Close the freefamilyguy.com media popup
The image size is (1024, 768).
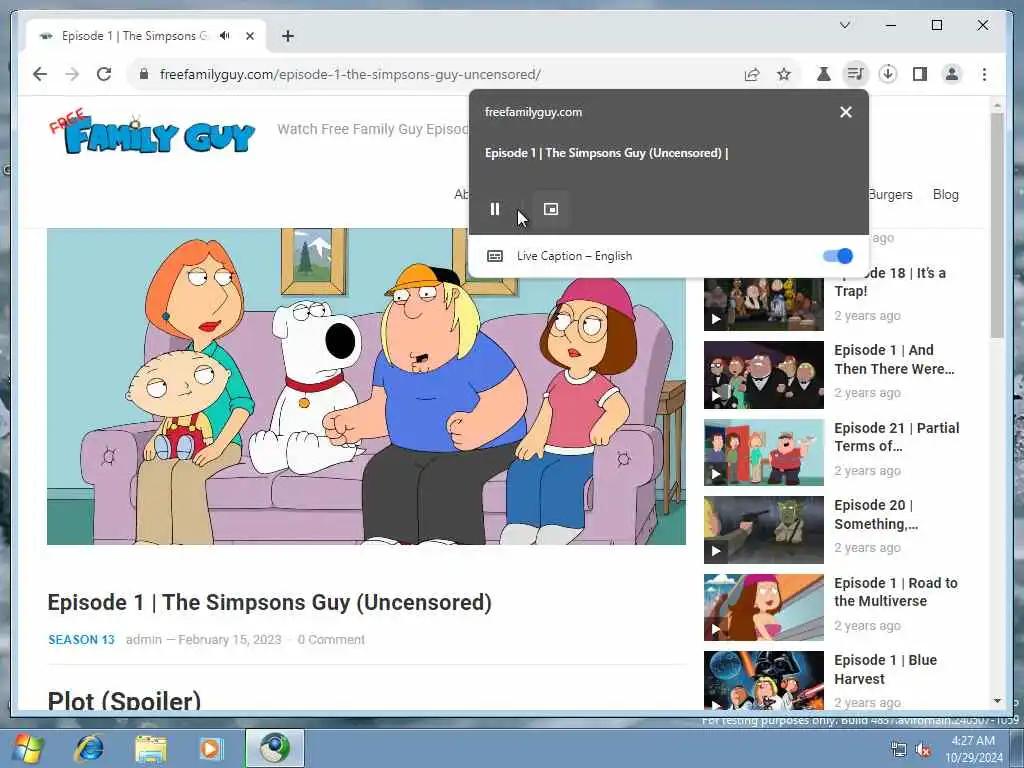coord(846,112)
